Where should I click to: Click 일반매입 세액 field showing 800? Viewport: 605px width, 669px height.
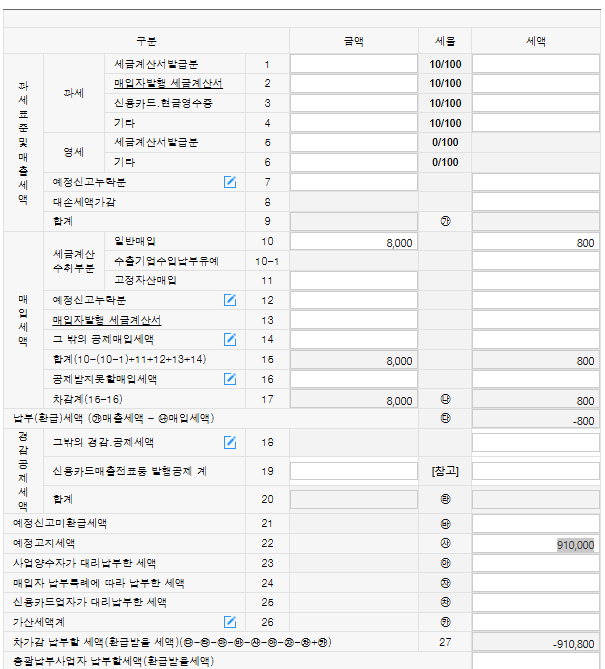[535, 242]
